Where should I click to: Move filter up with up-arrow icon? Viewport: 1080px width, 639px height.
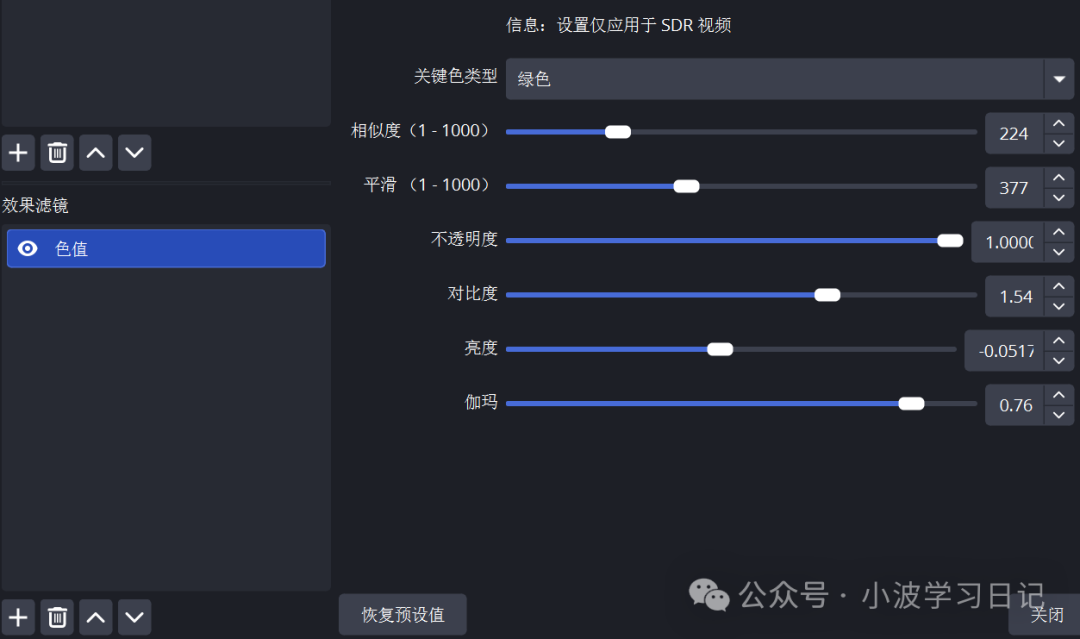95,152
